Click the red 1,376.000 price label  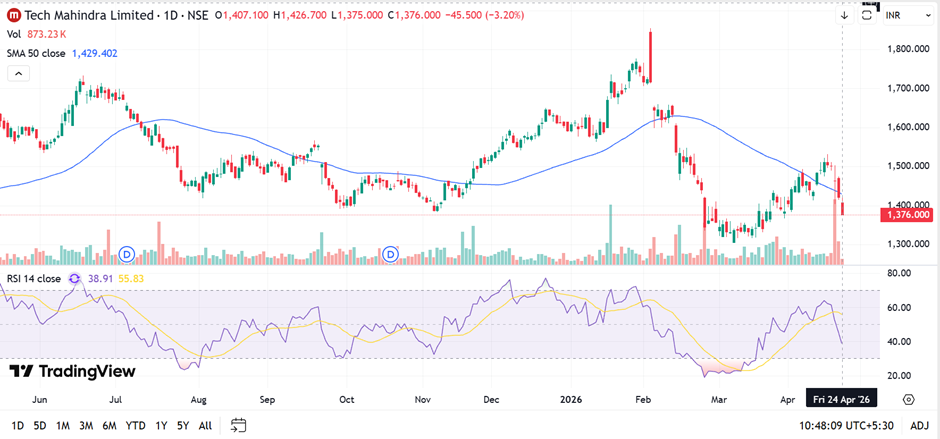[x=904, y=215]
